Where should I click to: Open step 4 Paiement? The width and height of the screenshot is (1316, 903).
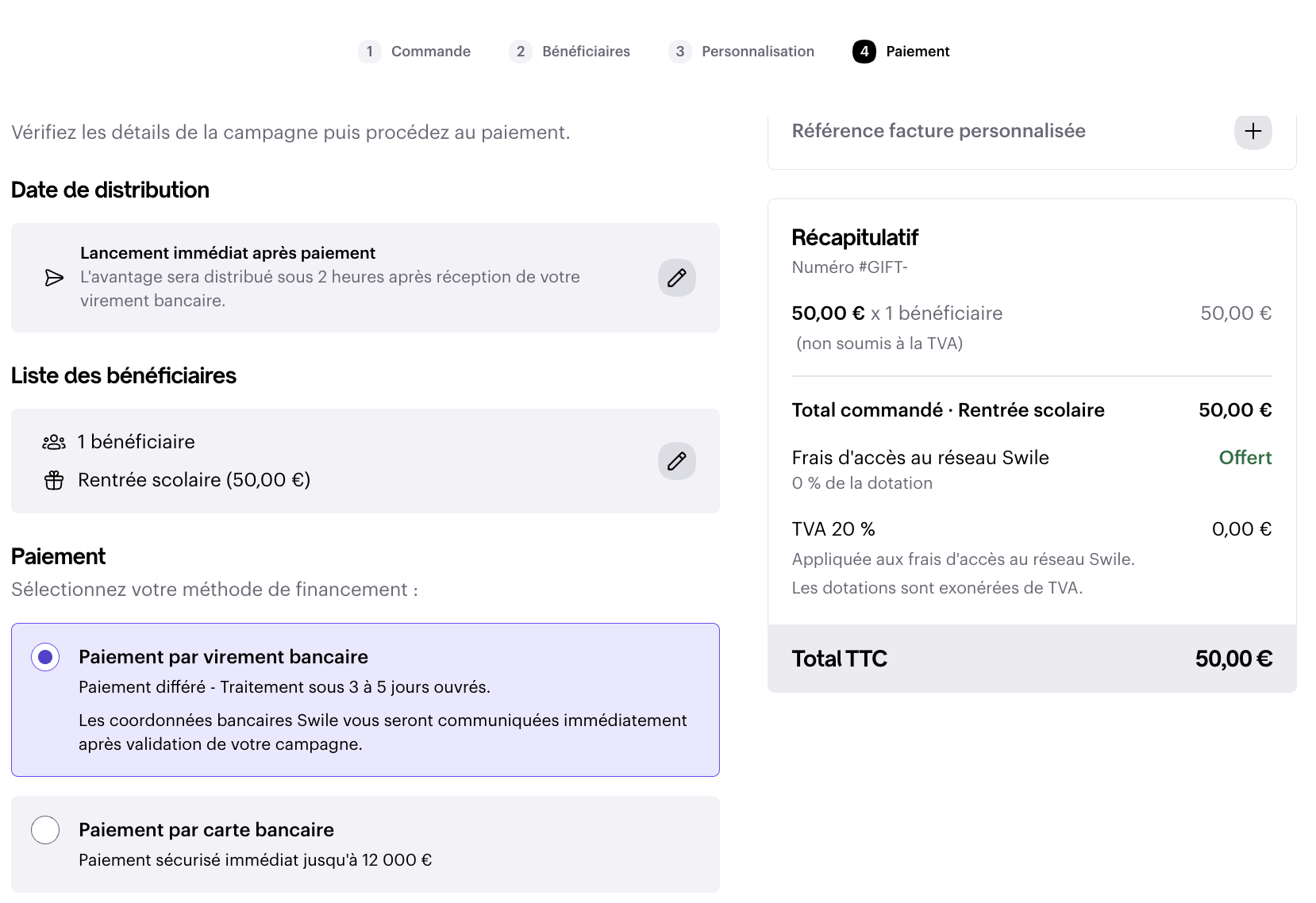901,52
